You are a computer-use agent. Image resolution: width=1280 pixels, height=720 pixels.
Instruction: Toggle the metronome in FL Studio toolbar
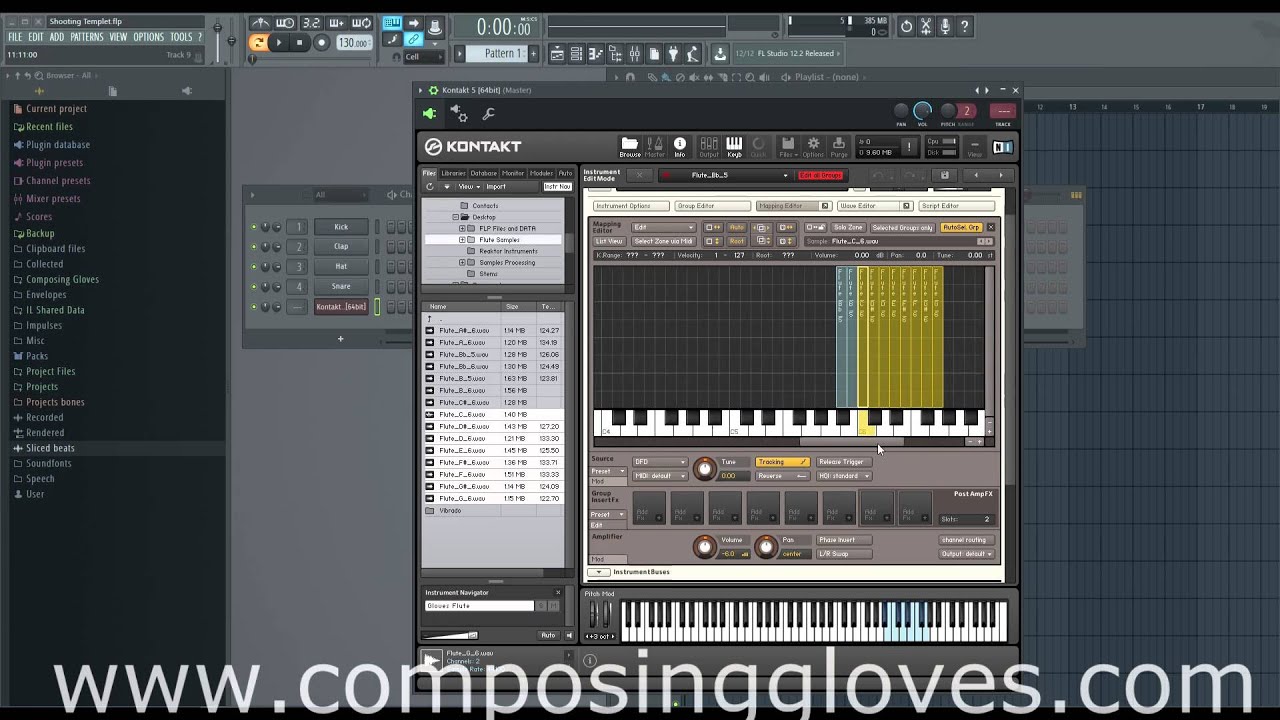point(261,23)
